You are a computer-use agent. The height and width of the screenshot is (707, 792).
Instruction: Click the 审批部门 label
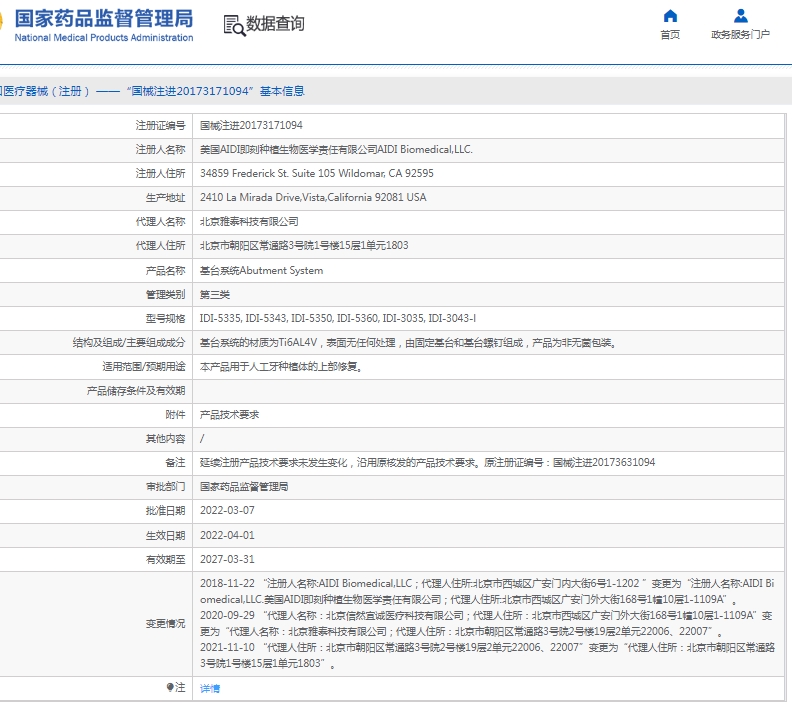[165, 487]
